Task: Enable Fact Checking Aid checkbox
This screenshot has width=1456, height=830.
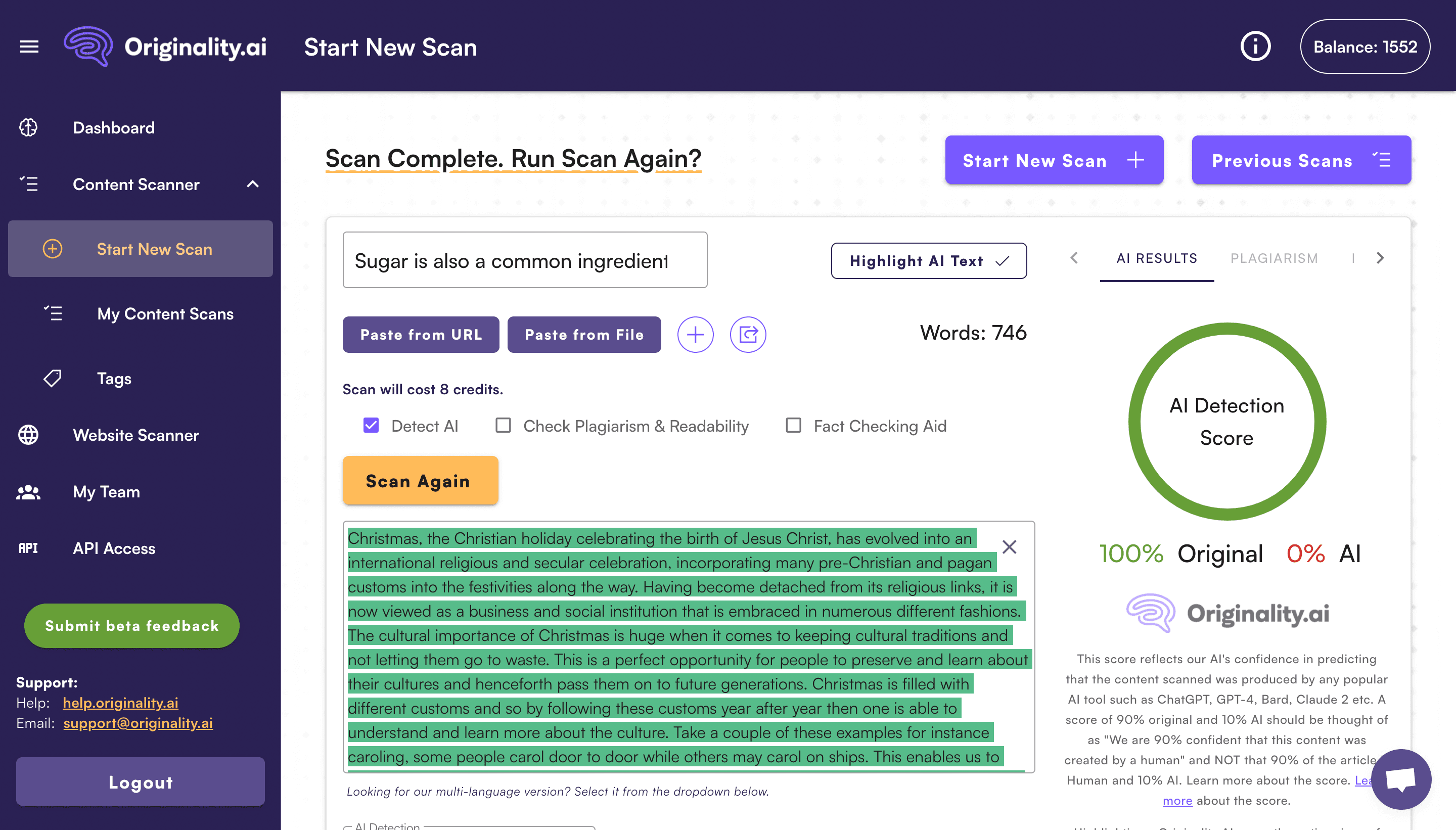Action: click(793, 425)
